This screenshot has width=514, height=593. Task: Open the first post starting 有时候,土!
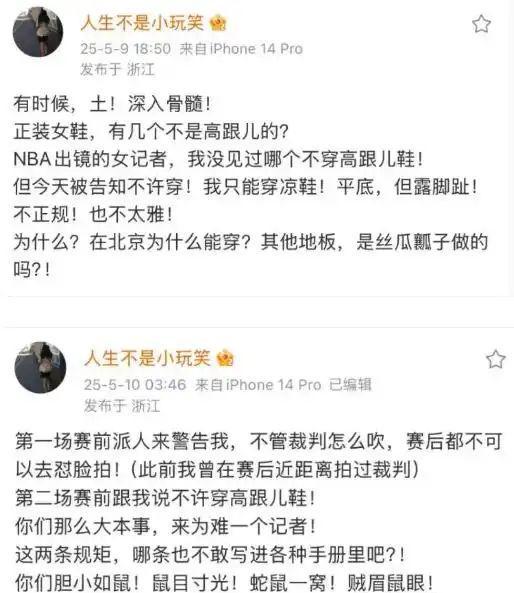coord(250,186)
